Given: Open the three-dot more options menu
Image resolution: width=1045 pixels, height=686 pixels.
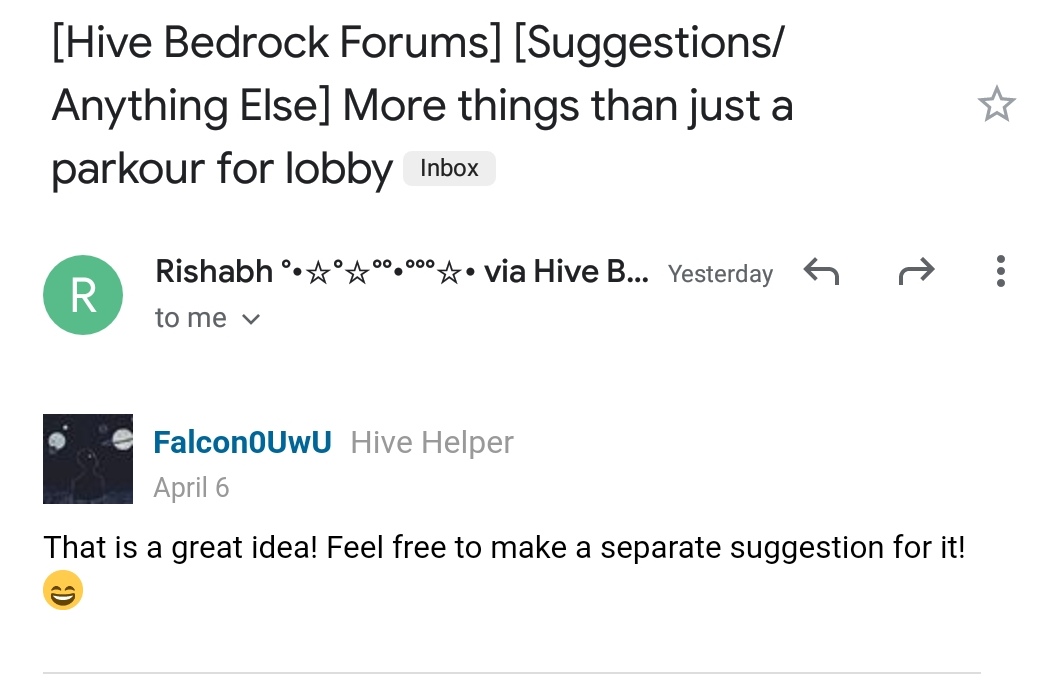Looking at the screenshot, I should pos(1000,271).
